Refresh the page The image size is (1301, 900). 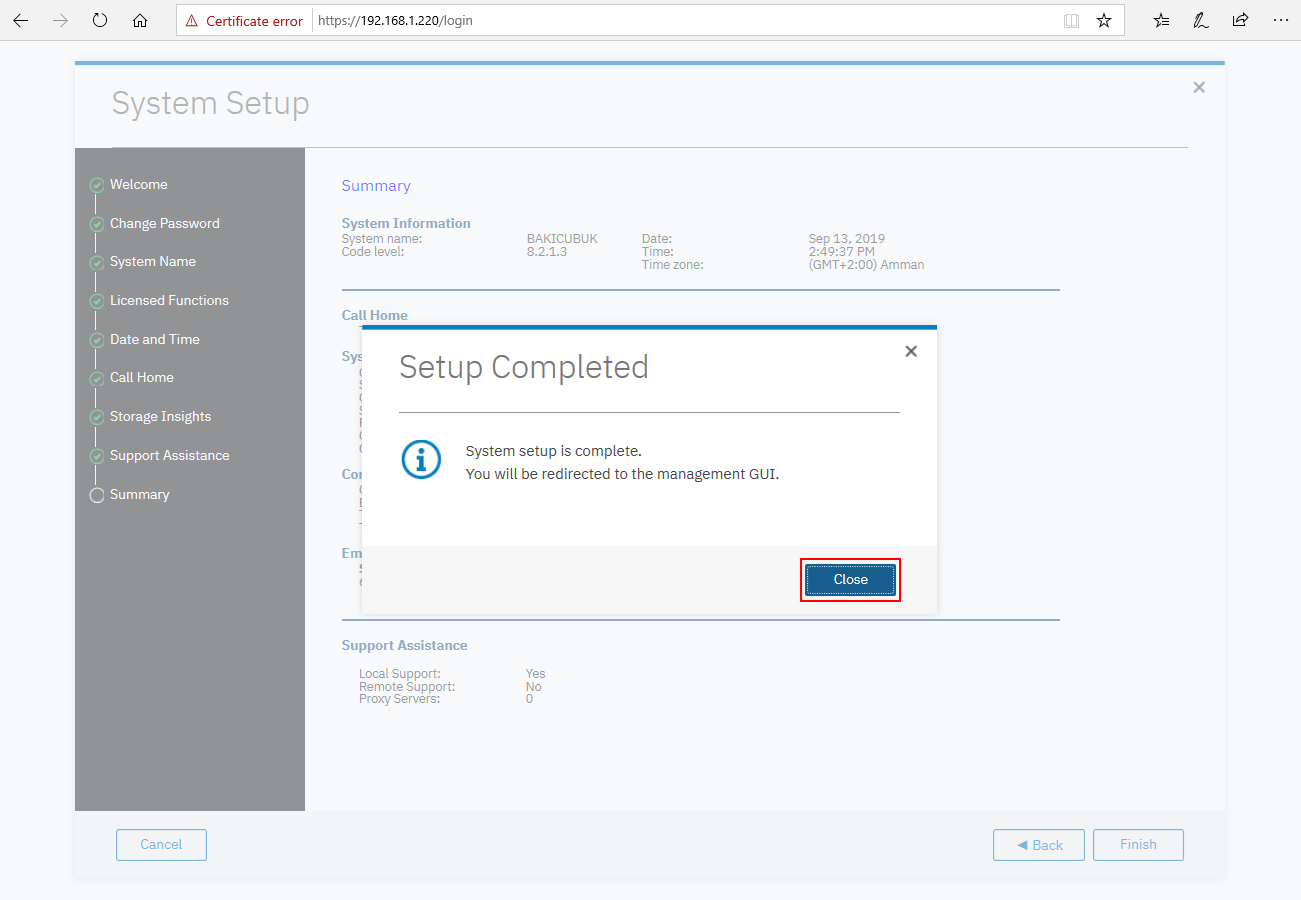(x=100, y=20)
